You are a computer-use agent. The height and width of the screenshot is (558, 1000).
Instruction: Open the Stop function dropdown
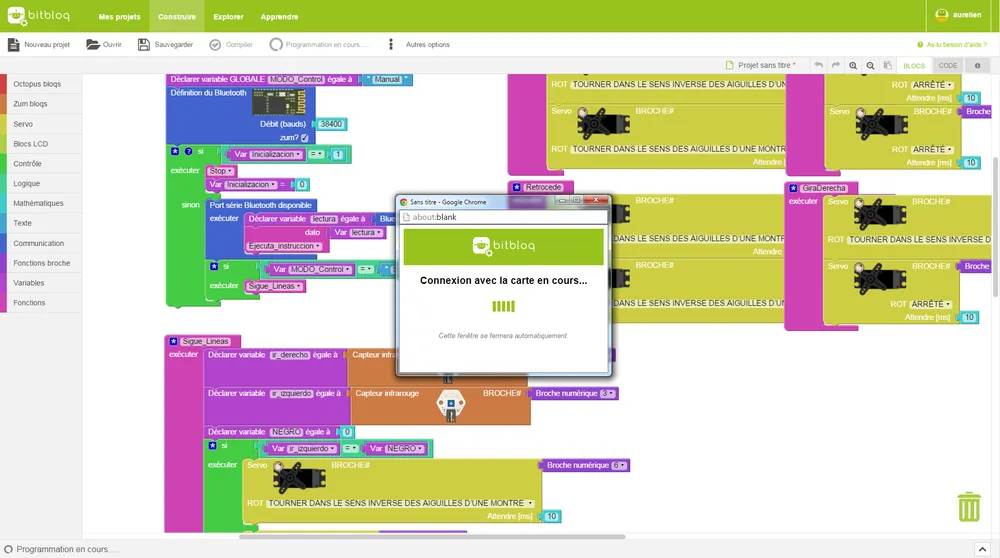pos(221,171)
